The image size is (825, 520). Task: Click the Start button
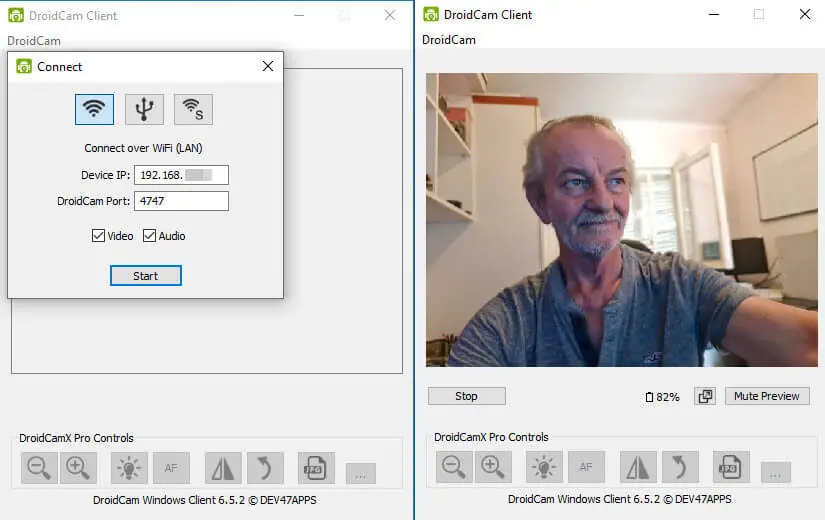146,276
